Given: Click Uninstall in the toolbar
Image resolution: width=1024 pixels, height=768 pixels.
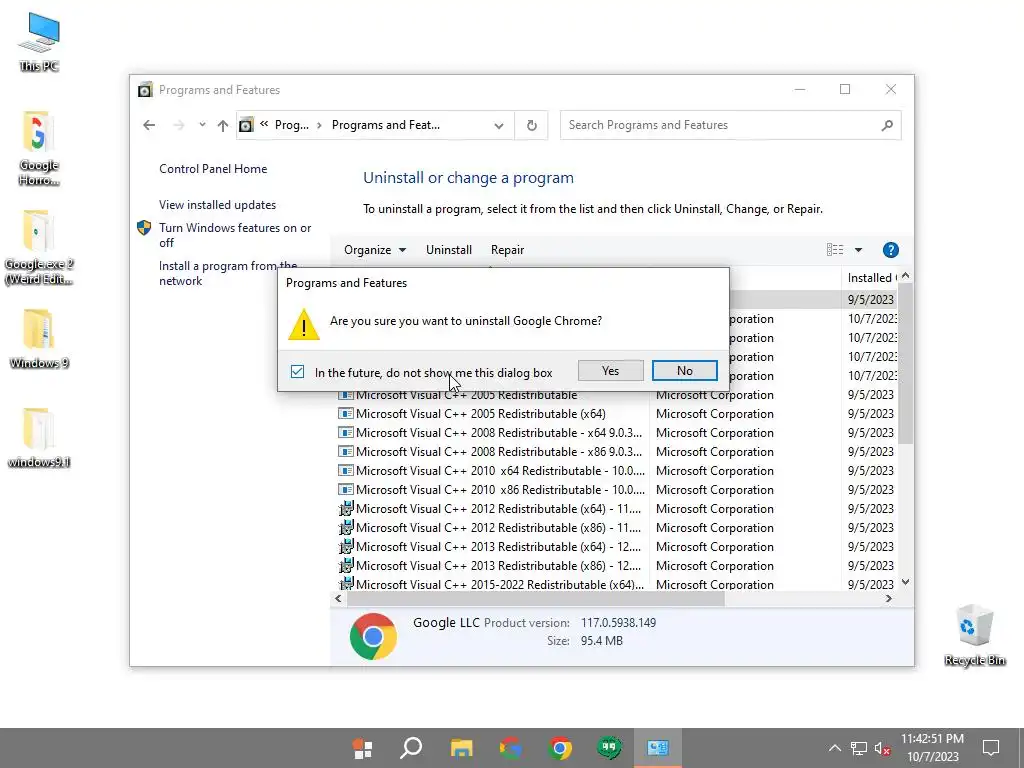Looking at the screenshot, I should pos(449,249).
